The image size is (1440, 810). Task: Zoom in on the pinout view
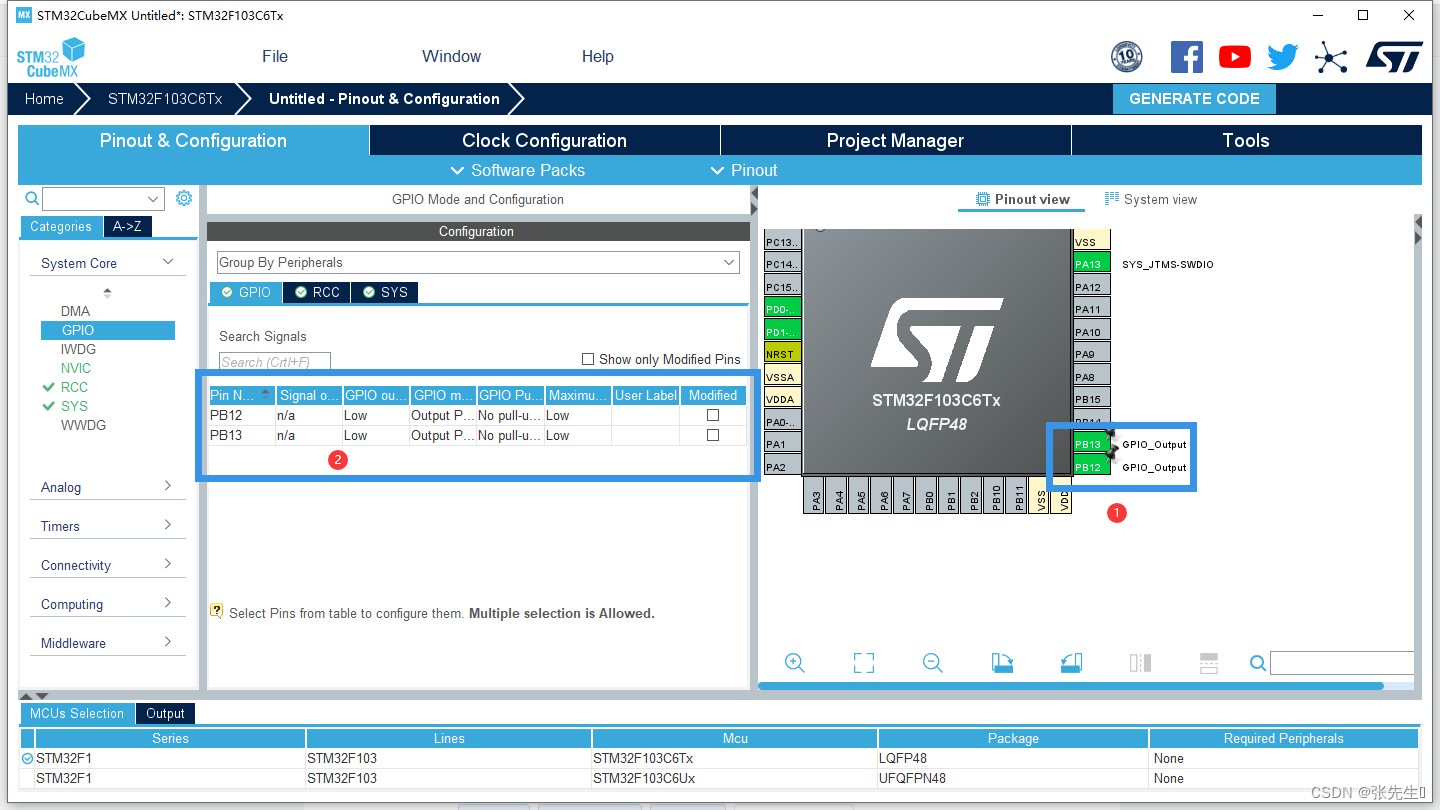tap(795, 663)
